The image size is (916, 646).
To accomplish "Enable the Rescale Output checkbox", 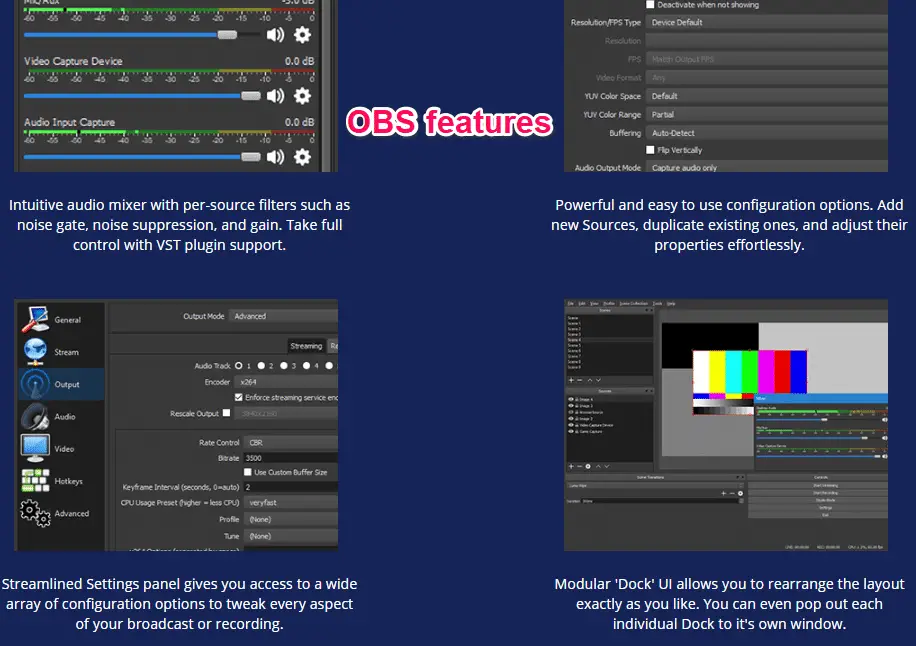I will (227, 413).
